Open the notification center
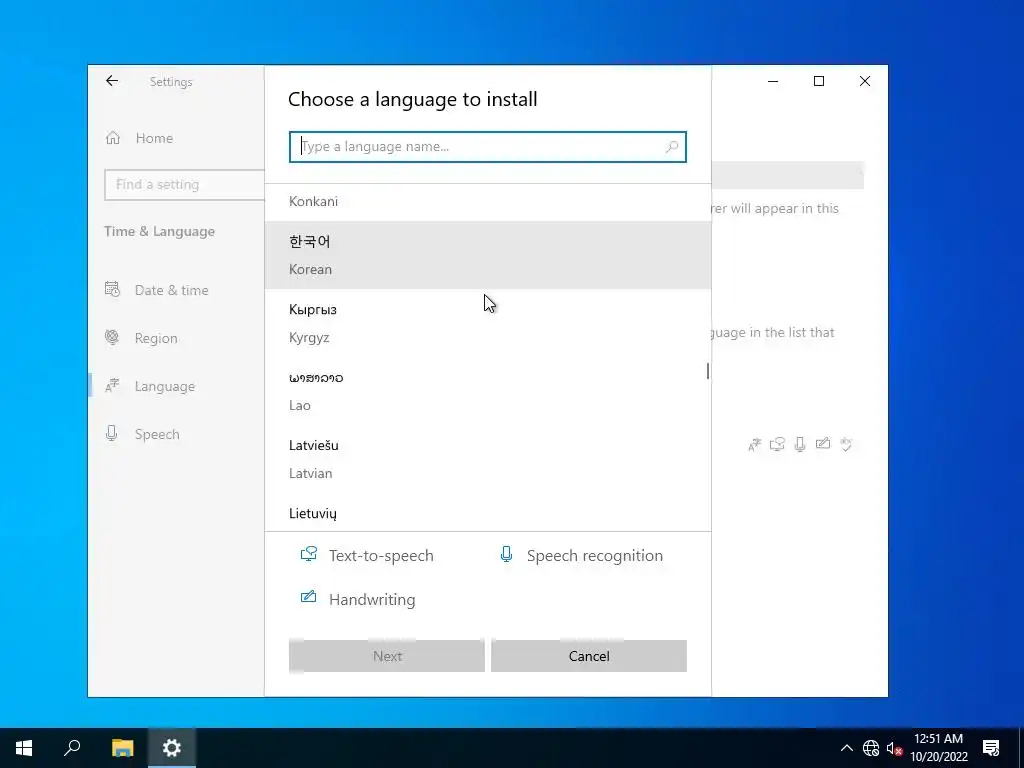 pos(991,748)
